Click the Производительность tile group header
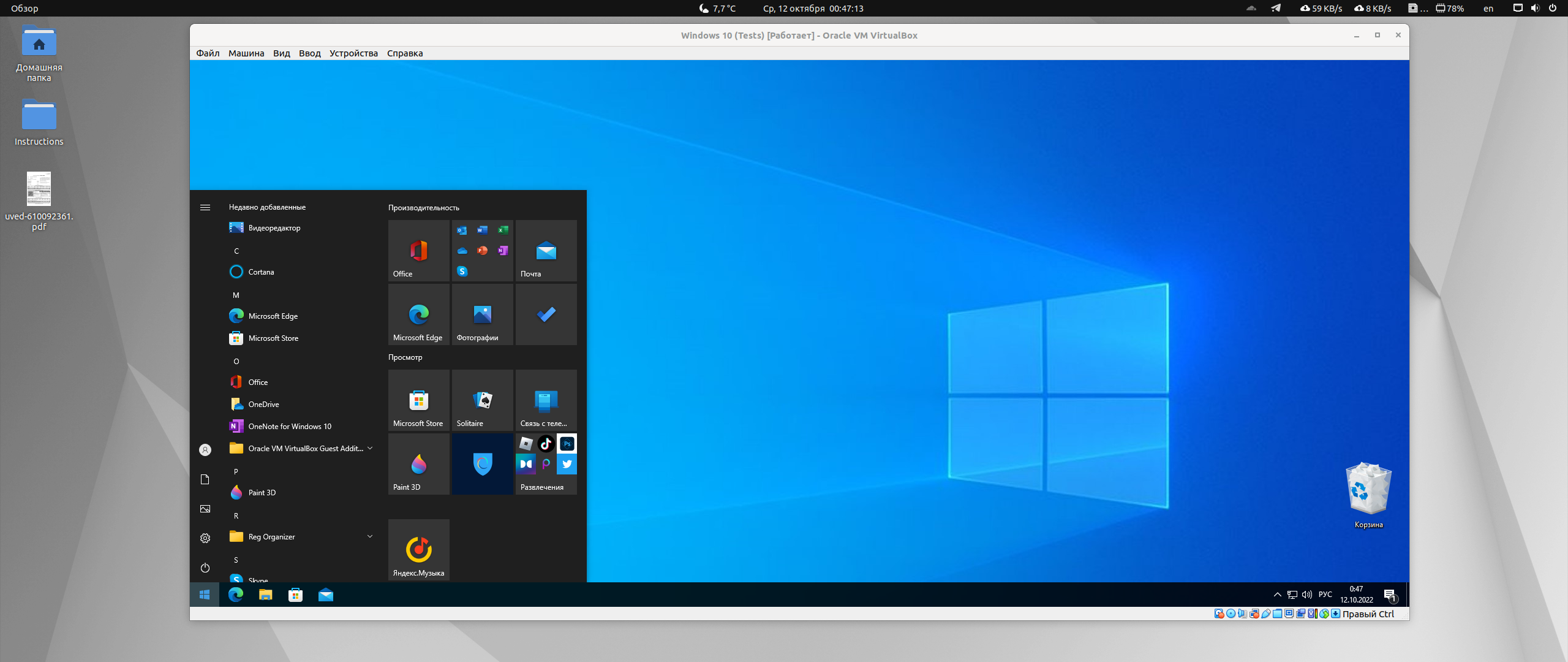1568x662 pixels. (424, 208)
